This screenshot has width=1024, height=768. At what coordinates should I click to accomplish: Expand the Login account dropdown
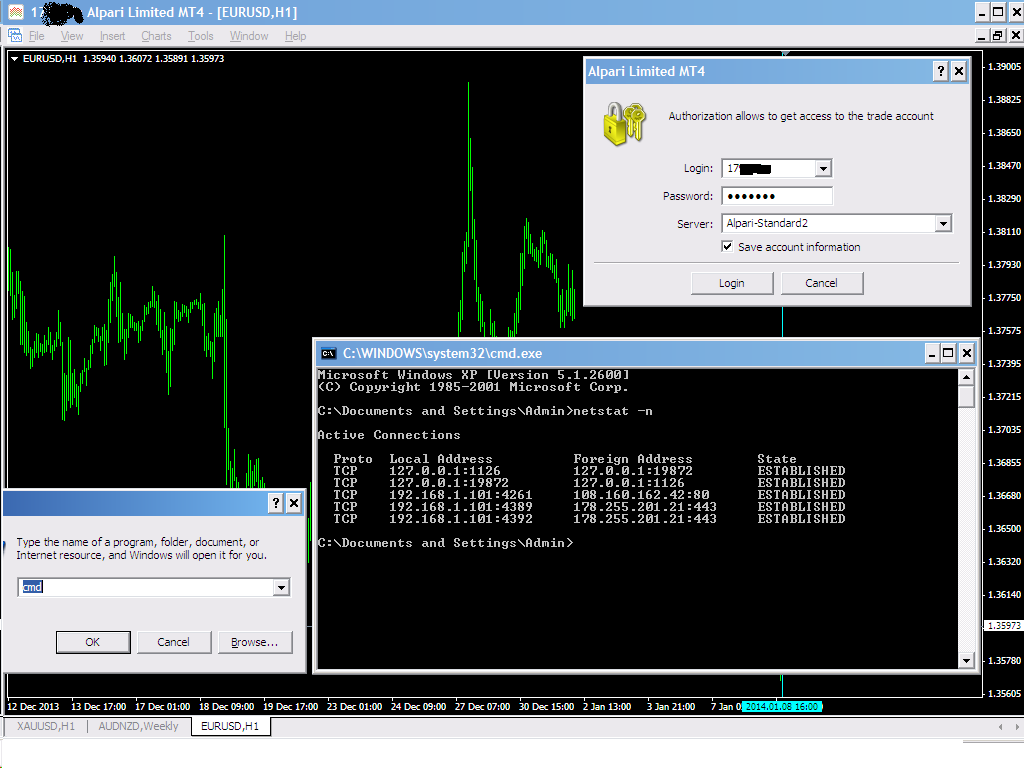(823, 168)
